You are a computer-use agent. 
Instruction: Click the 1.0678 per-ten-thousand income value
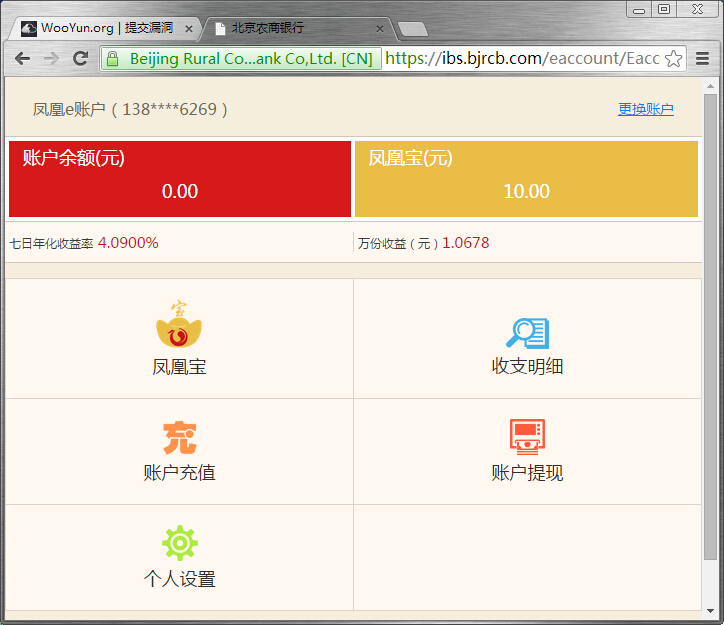[465, 243]
